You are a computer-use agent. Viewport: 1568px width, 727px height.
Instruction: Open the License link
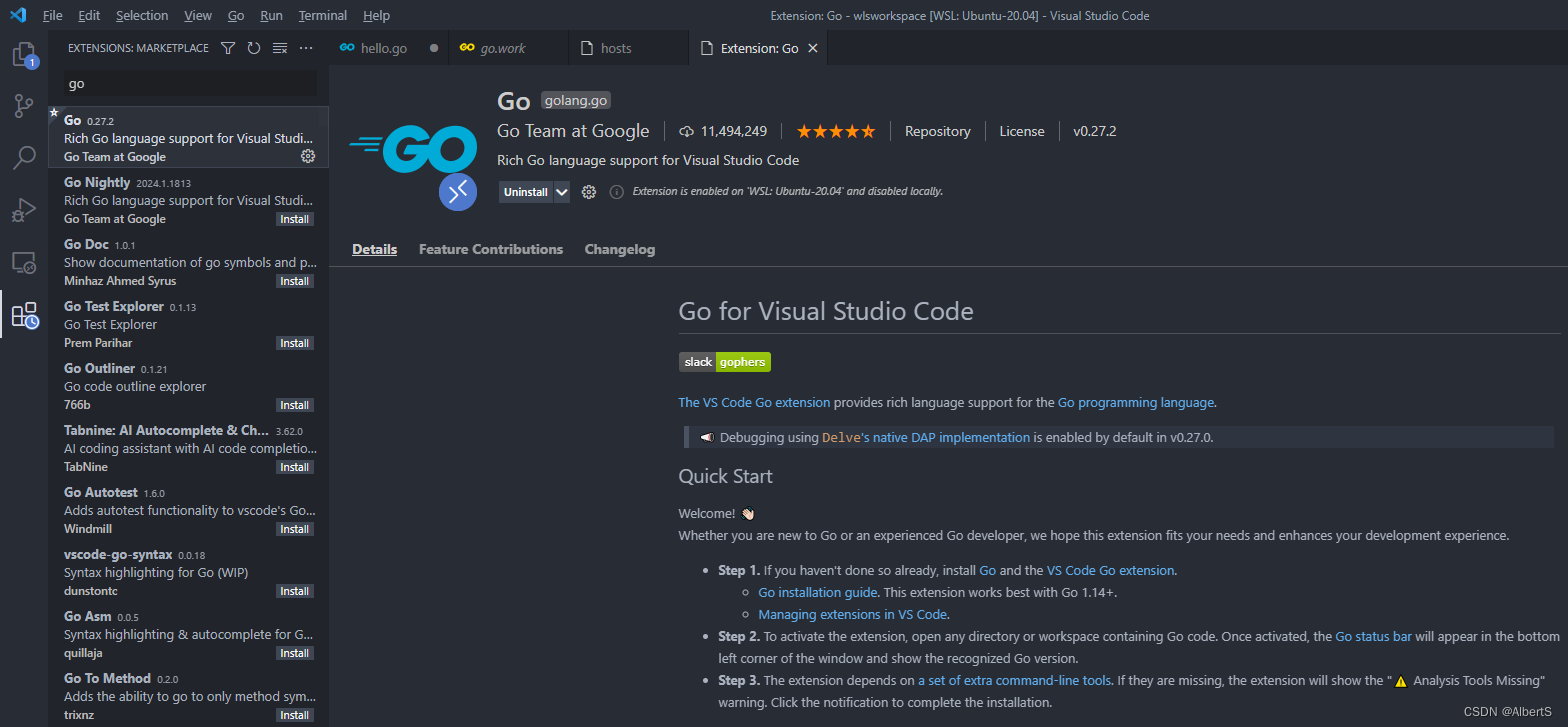(1022, 131)
